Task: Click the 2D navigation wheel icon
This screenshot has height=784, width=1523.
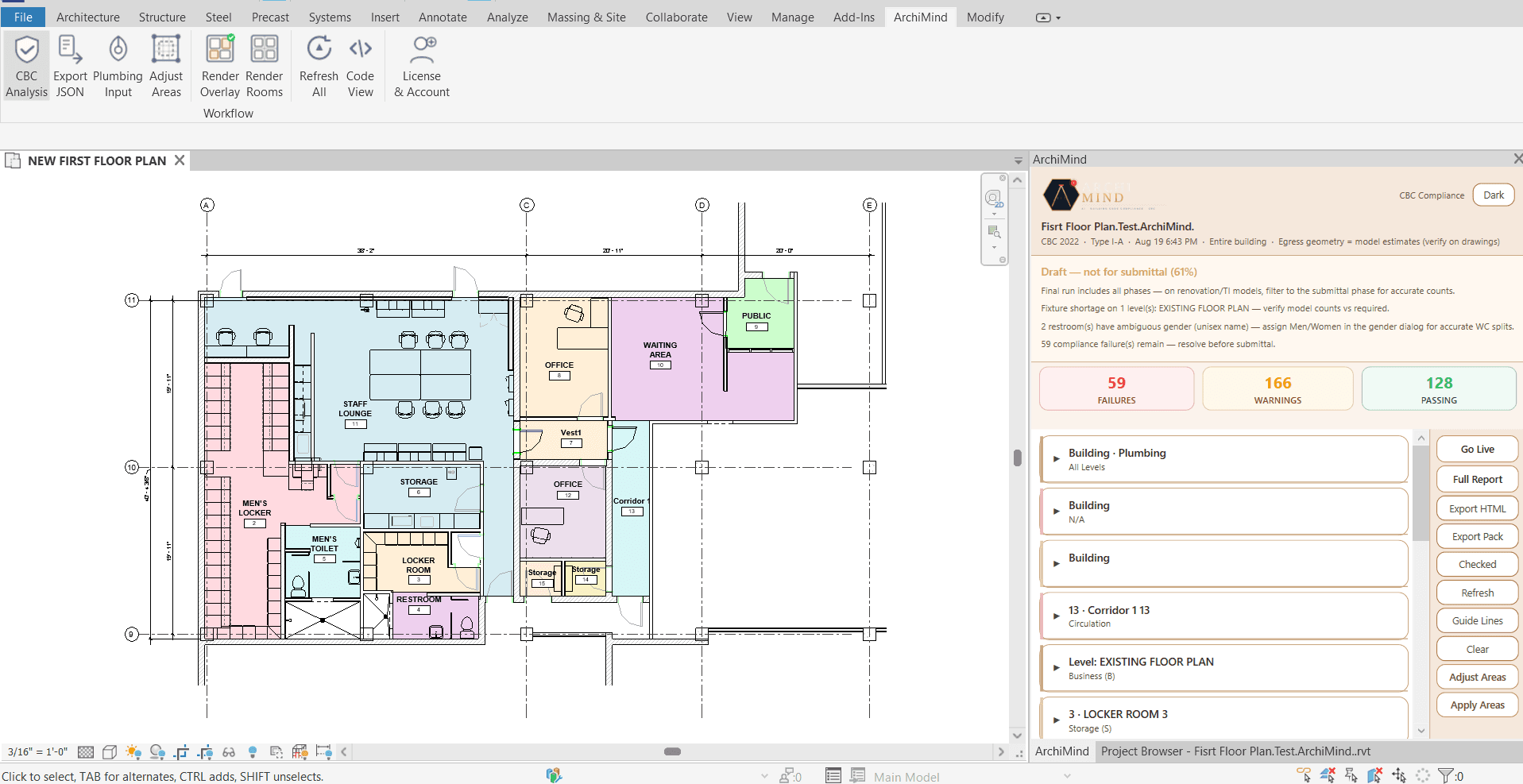Action: (x=994, y=199)
